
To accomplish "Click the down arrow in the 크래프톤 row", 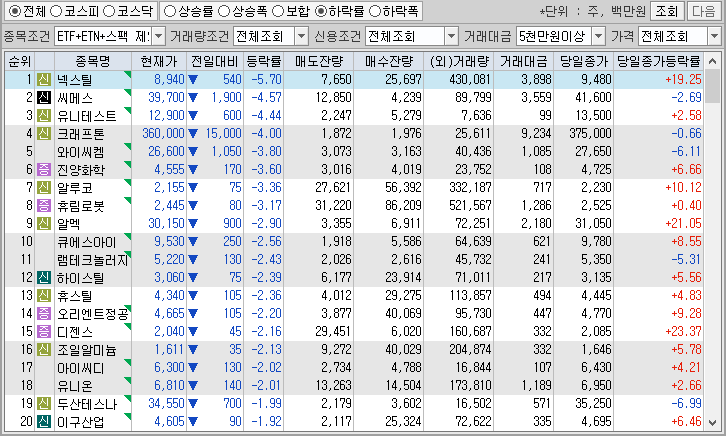I will point(193,134).
